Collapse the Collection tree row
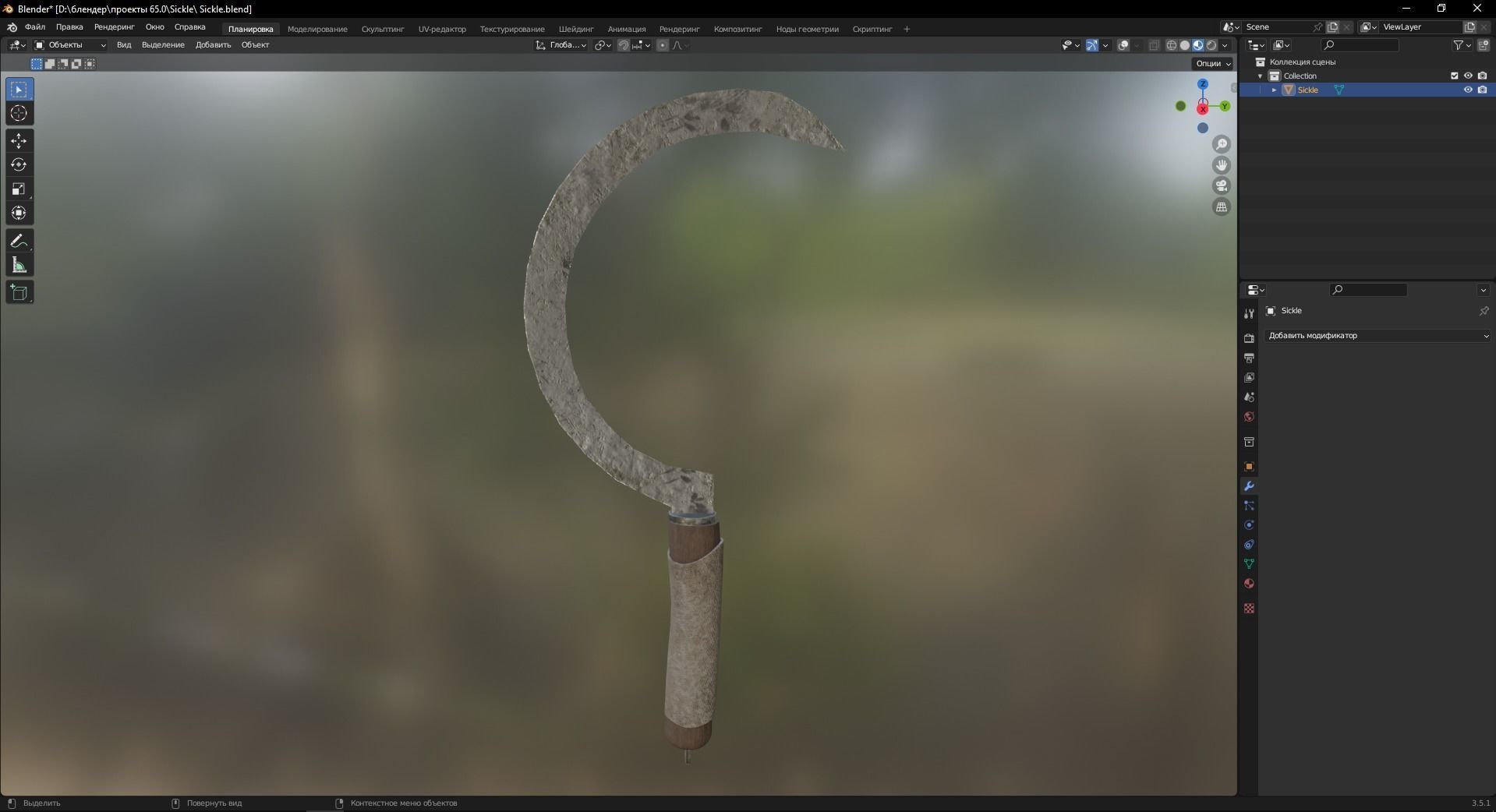This screenshot has height=812, width=1496. (x=1261, y=76)
